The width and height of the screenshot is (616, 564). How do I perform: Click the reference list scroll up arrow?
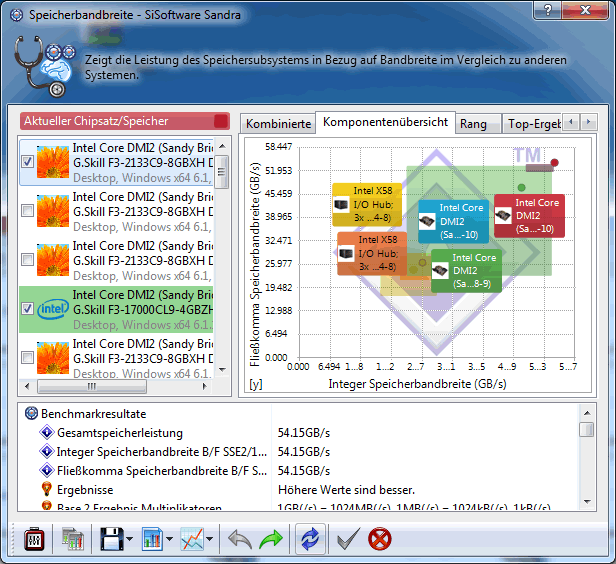[222, 146]
